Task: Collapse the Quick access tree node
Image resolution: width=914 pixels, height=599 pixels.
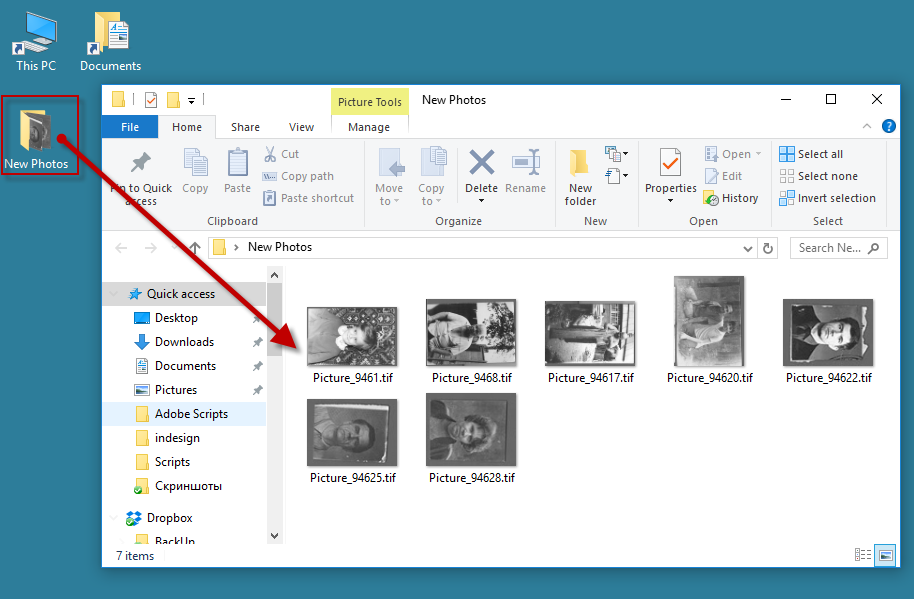Action: click(x=115, y=294)
